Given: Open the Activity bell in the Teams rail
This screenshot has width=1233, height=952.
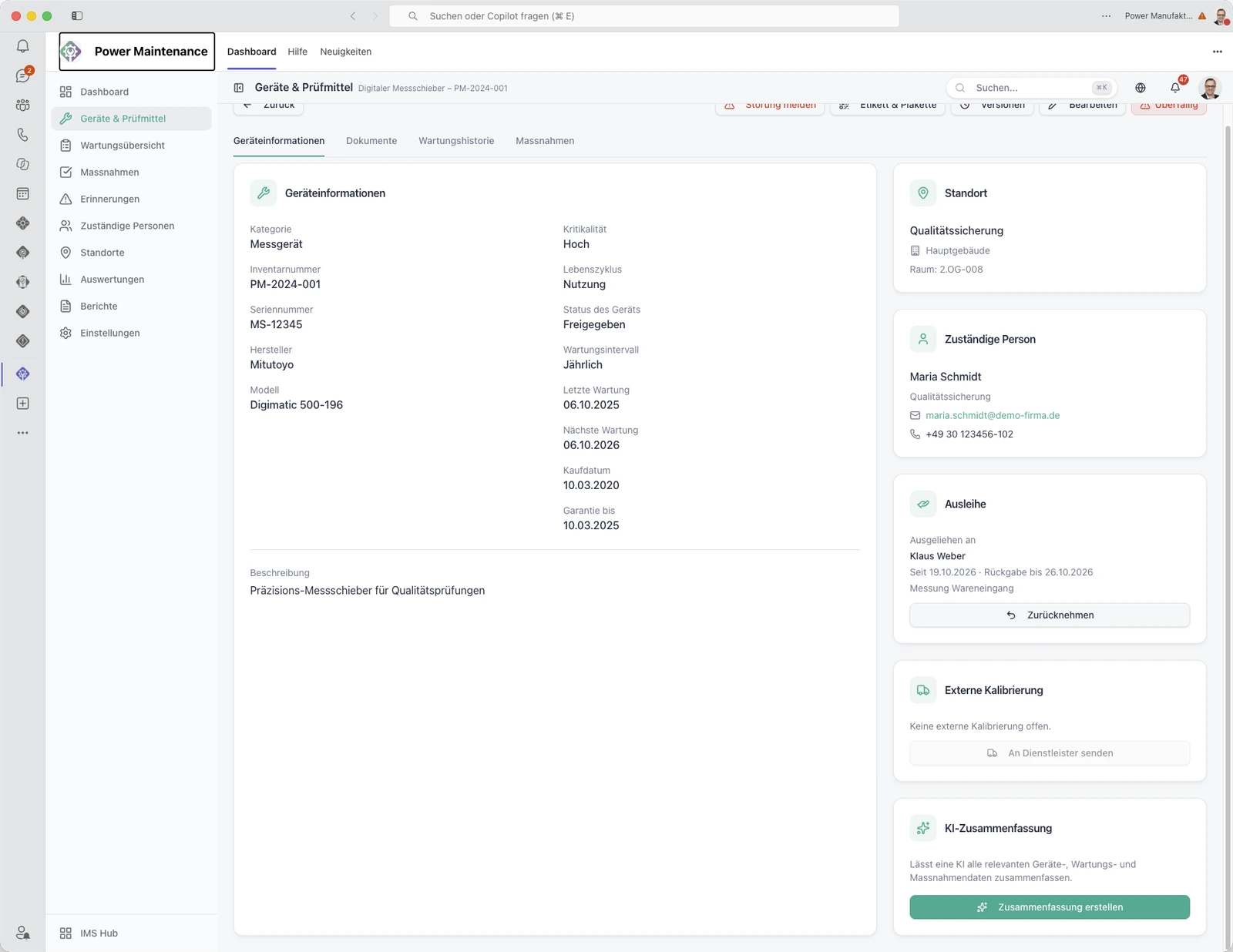Looking at the screenshot, I should 23,46.
